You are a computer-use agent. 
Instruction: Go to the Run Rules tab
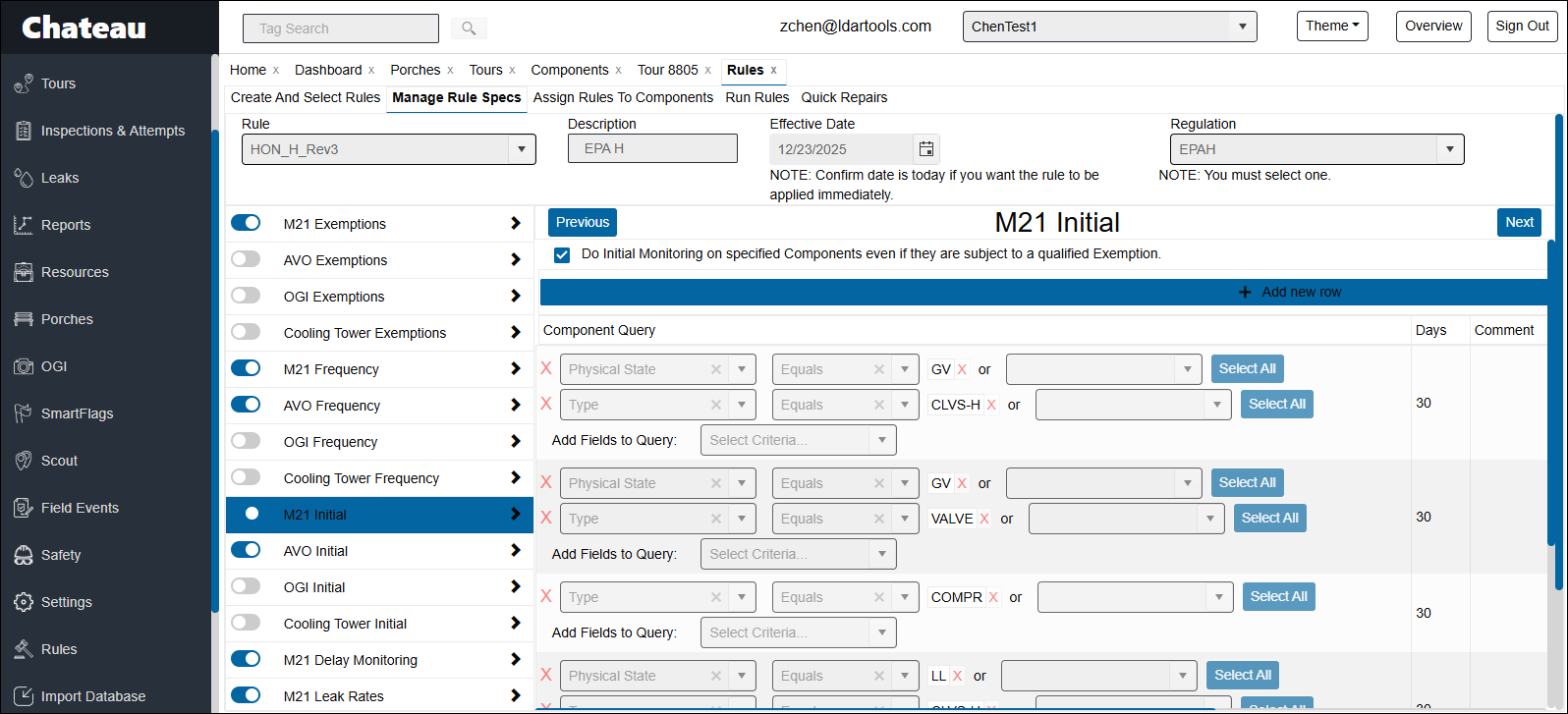click(x=757, y=97)
